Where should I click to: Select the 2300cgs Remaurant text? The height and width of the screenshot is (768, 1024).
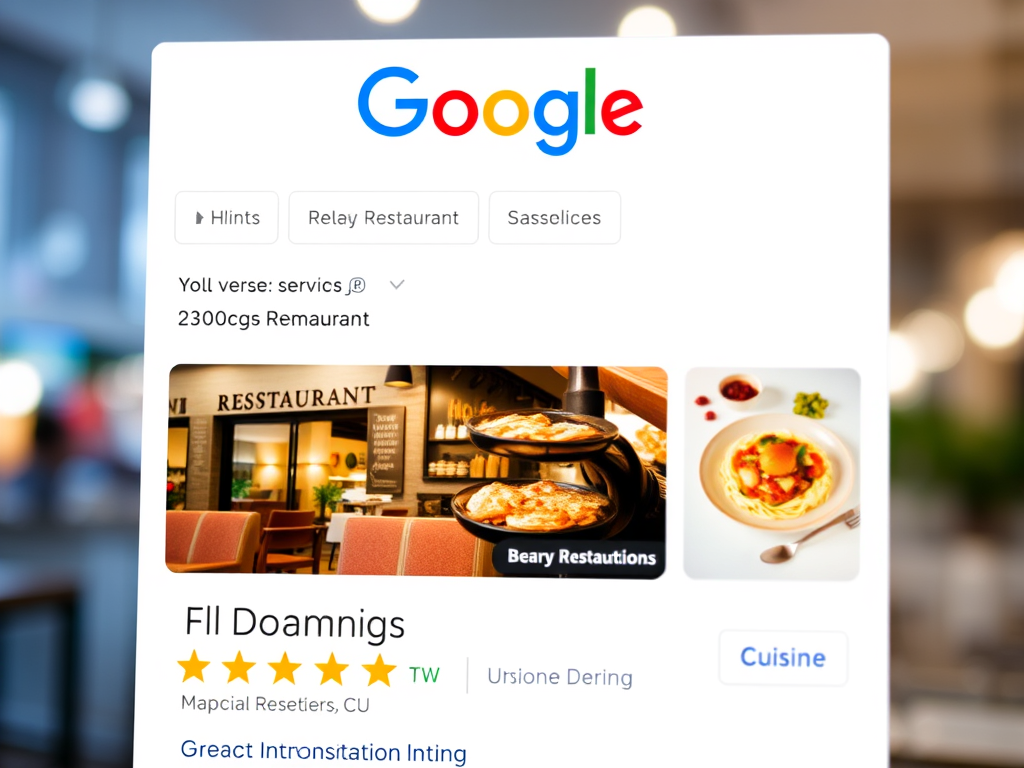pyautogui.click(x=274, y=319)
